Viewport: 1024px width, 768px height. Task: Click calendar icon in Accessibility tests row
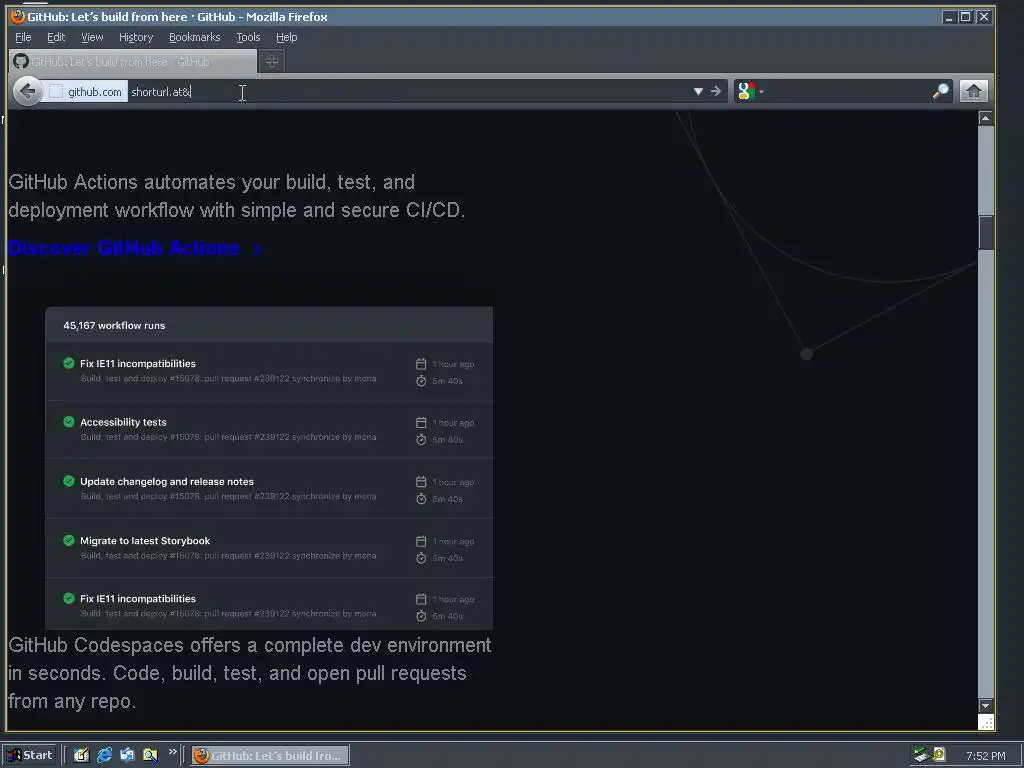[x=421, y=423]
